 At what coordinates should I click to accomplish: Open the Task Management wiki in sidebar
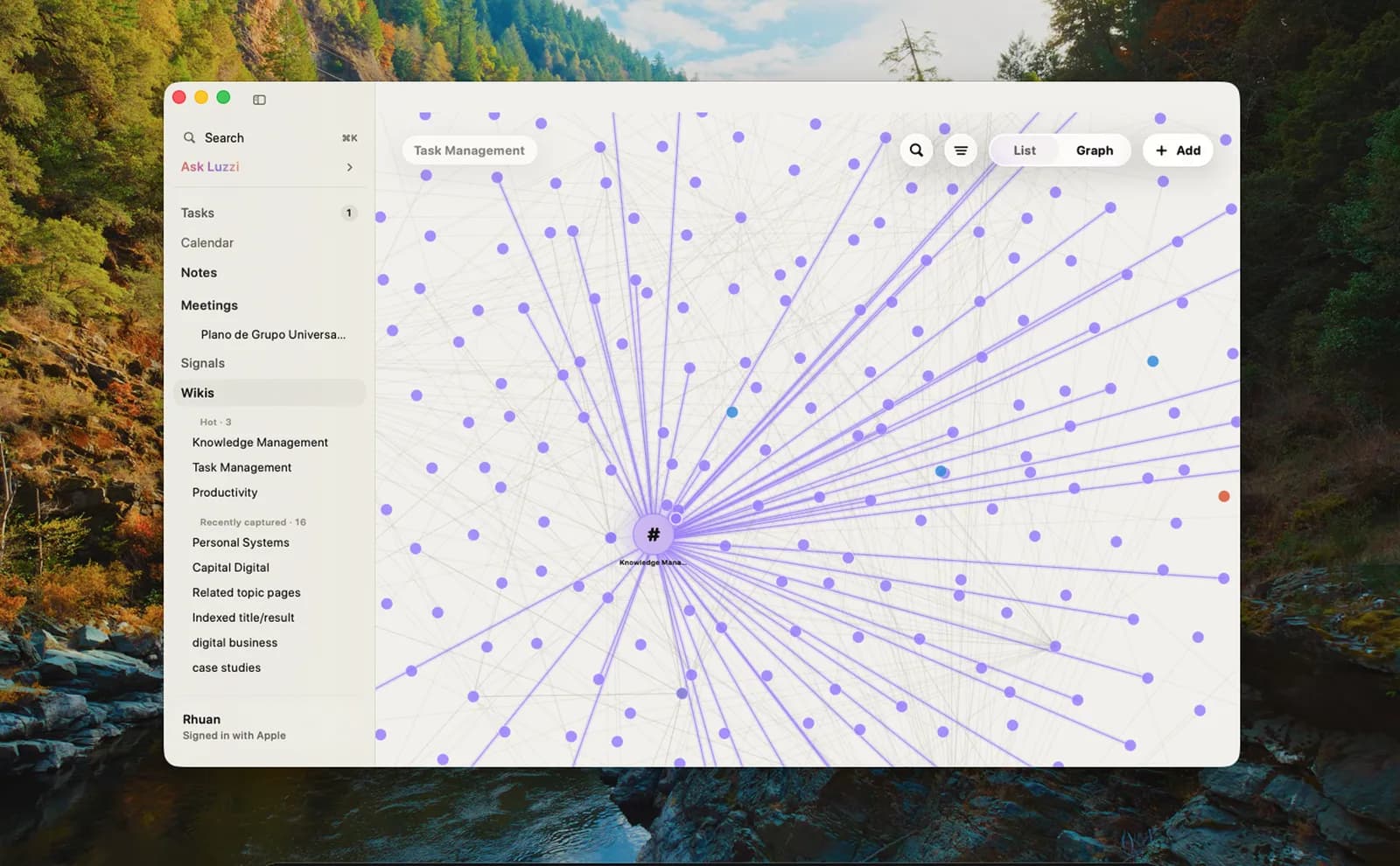(241, 467)
